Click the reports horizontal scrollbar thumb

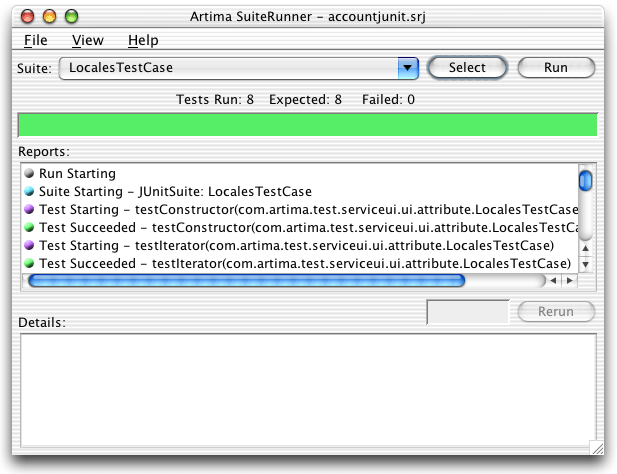[247, 281]
